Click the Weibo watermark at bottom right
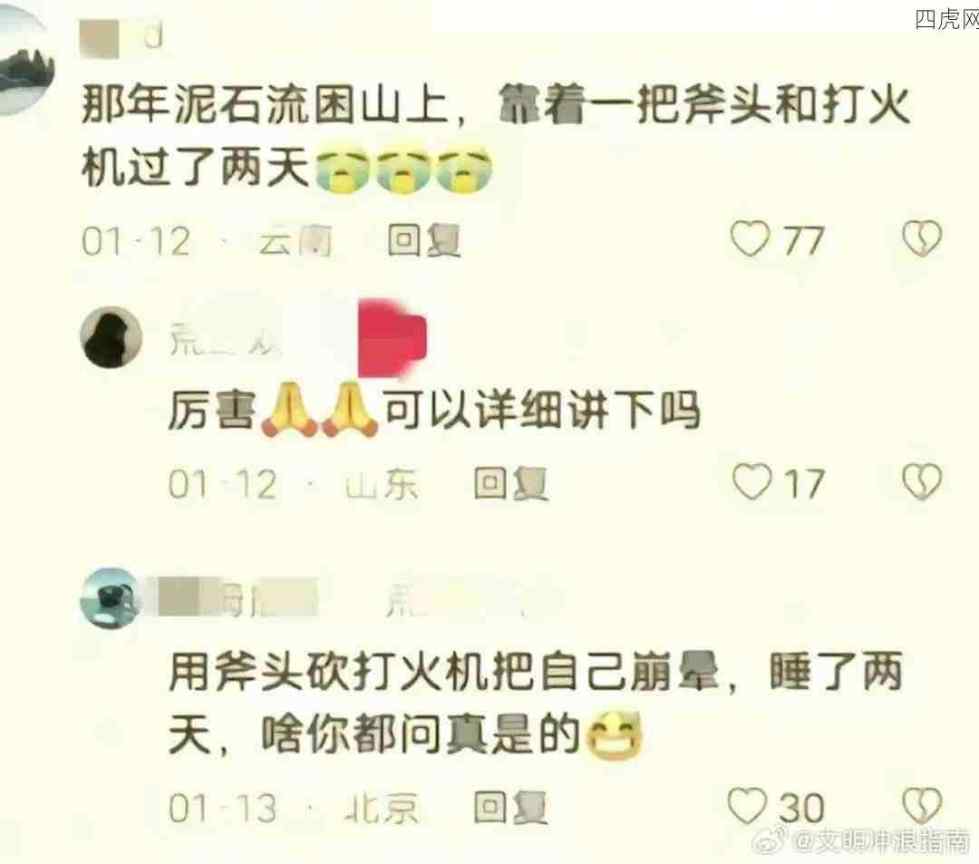 pos(864,842)
